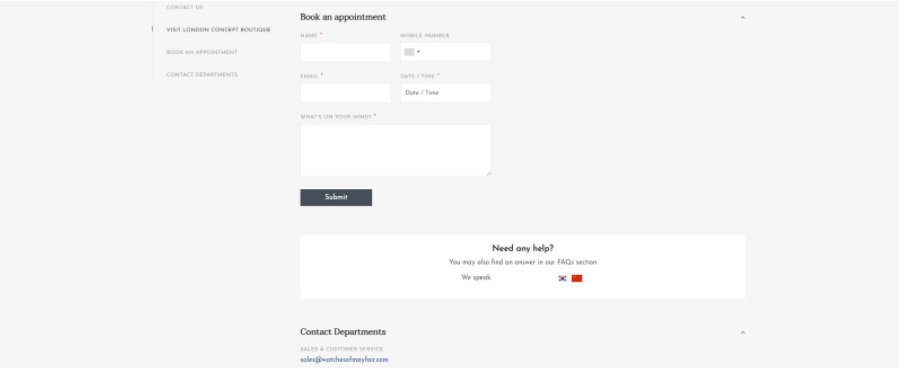The image size is (900, 369).
Task: Click the Submit button
Action: pyautogui.click(x=336, y=197)
